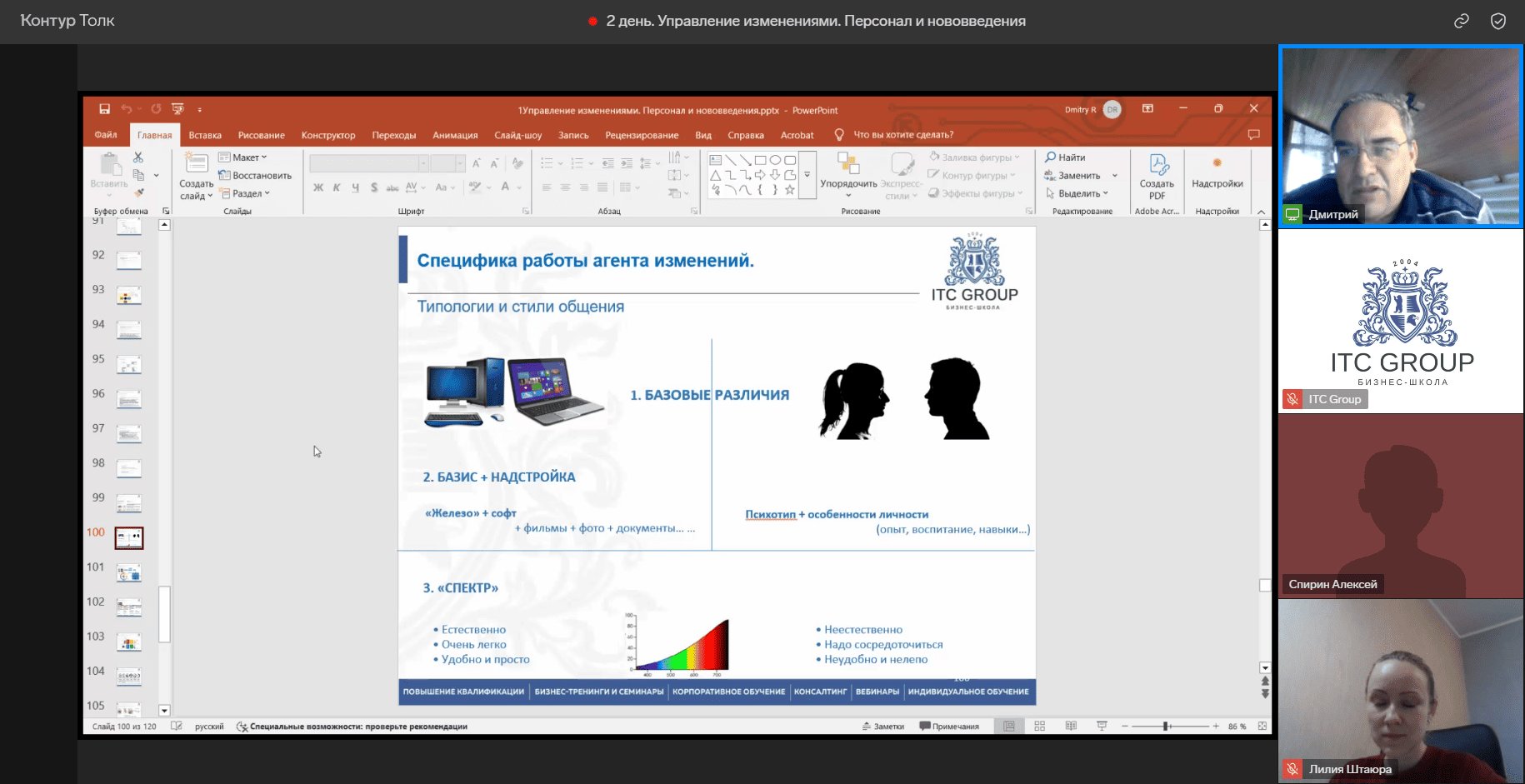The width and height of the screenshot is (1525, 784).
Task: Open the Найти search tool
Action: click(1065, 157)
